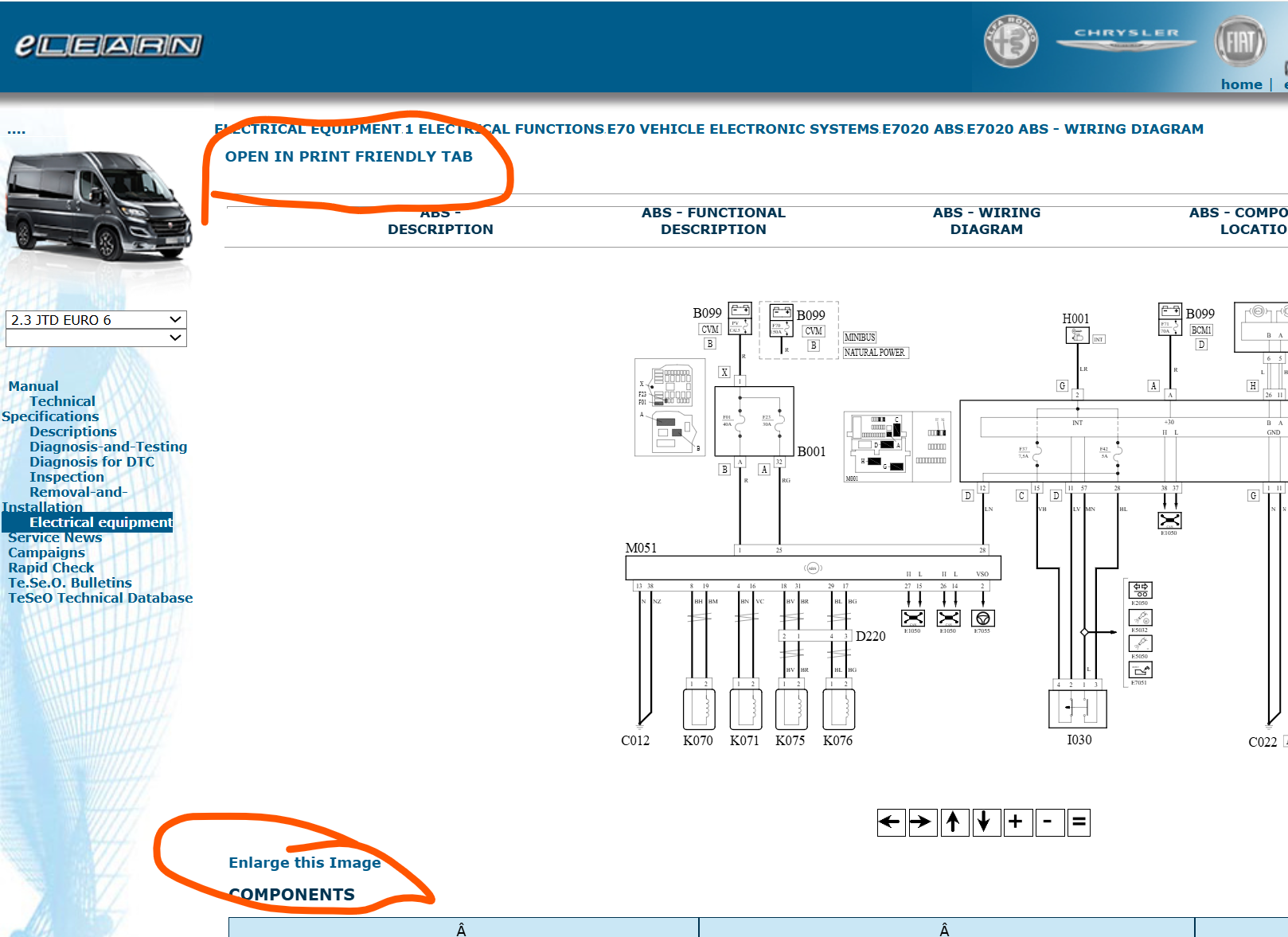Click the Ducato van thumbnail image
This screenshot has height=937, width=1288.
(98, 206)
